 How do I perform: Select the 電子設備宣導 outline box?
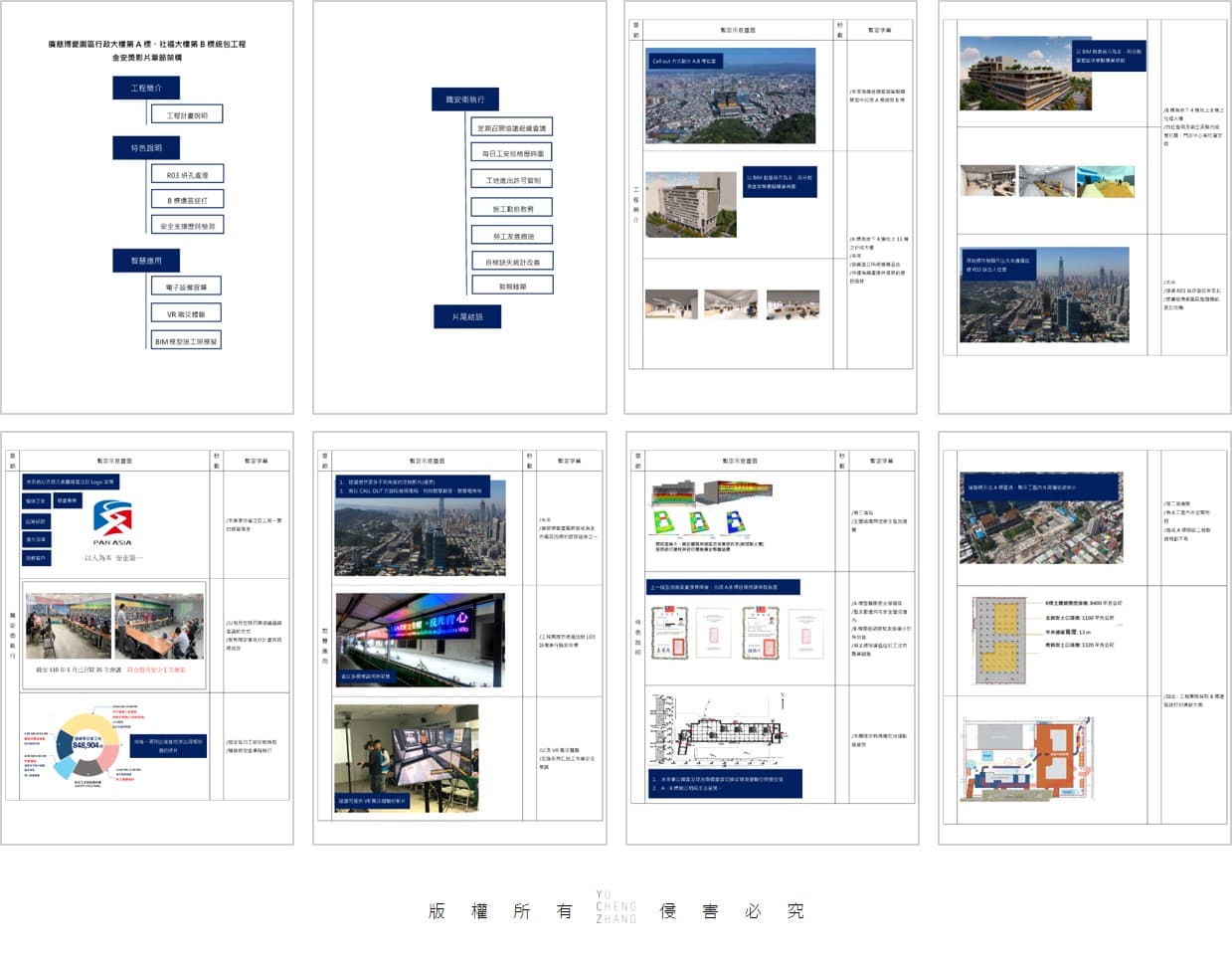(186, 287)
